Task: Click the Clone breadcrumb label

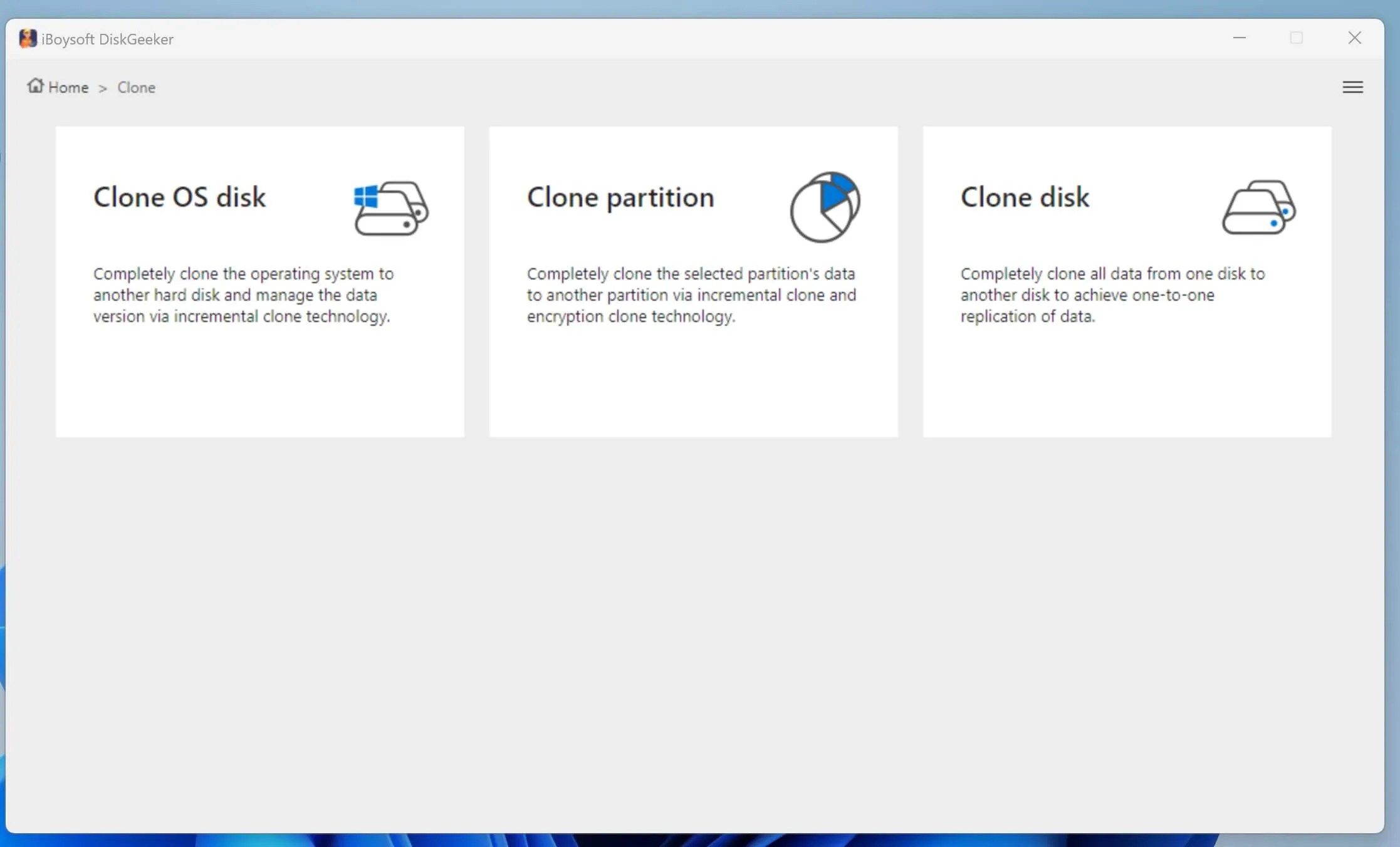Action: coord(136,88)
